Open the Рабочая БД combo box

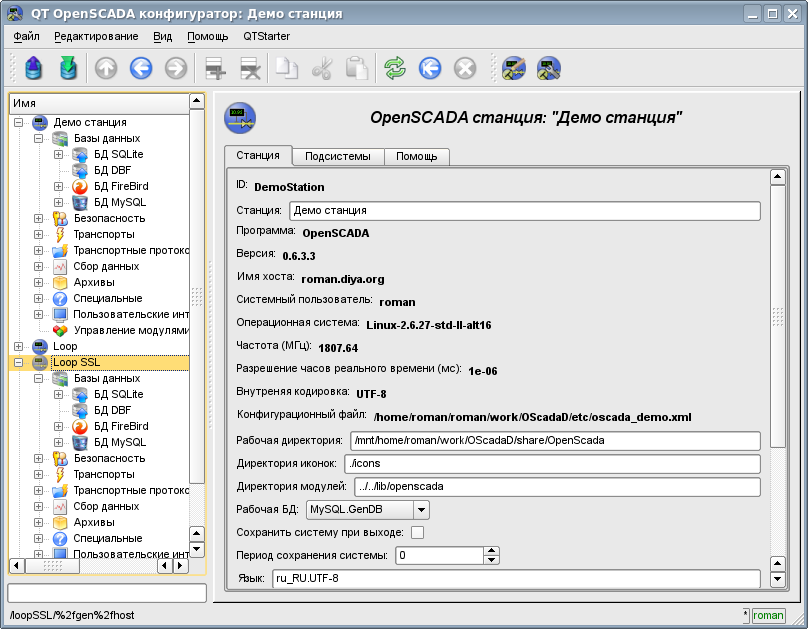[x=367, y=509]
